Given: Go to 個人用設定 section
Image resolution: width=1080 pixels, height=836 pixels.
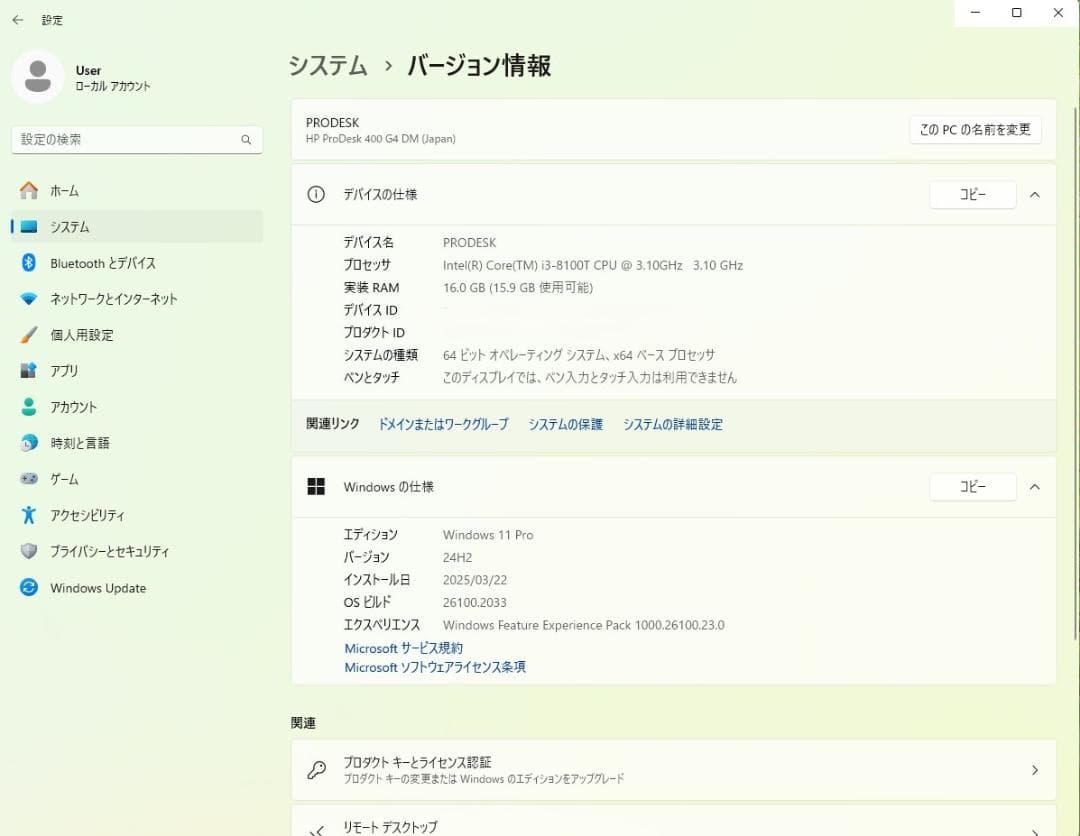Looking at the screenshot, I should point(137,335).
